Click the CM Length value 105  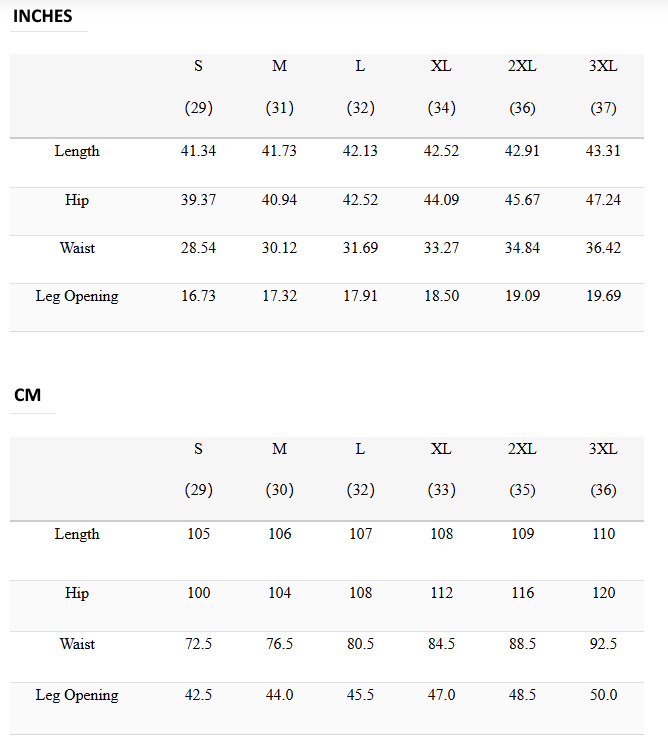(x=198, y=534)
